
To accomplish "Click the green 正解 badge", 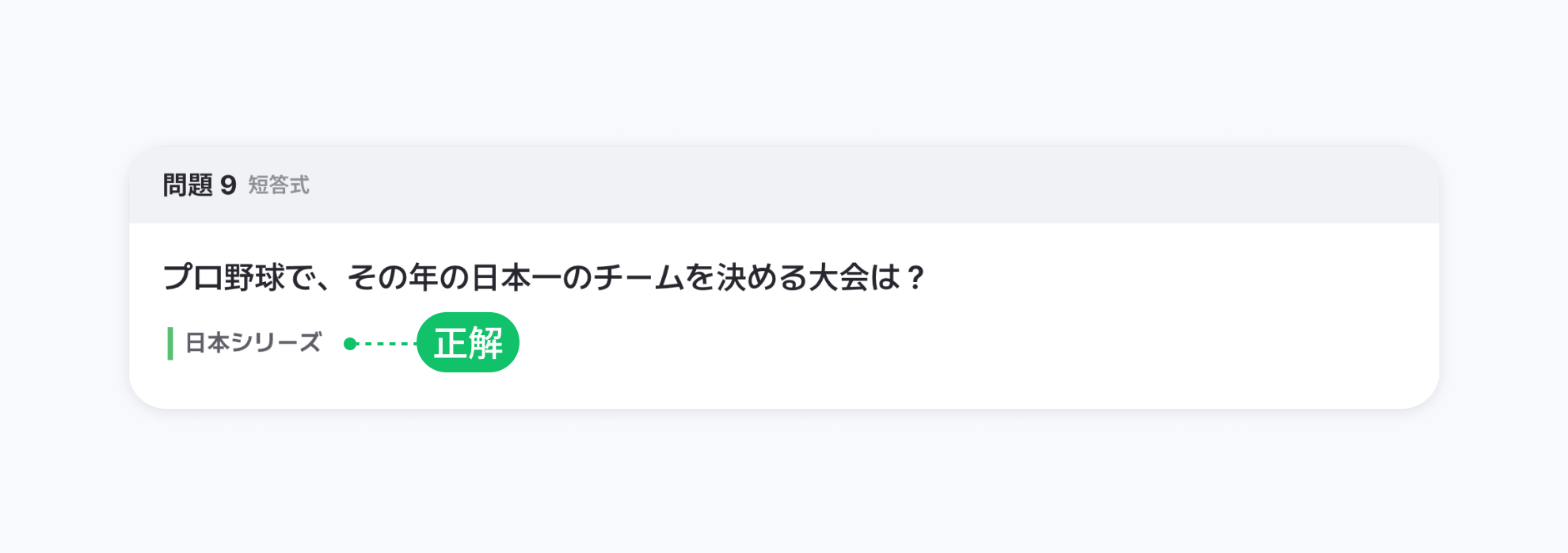I will [x=468, y=342].
